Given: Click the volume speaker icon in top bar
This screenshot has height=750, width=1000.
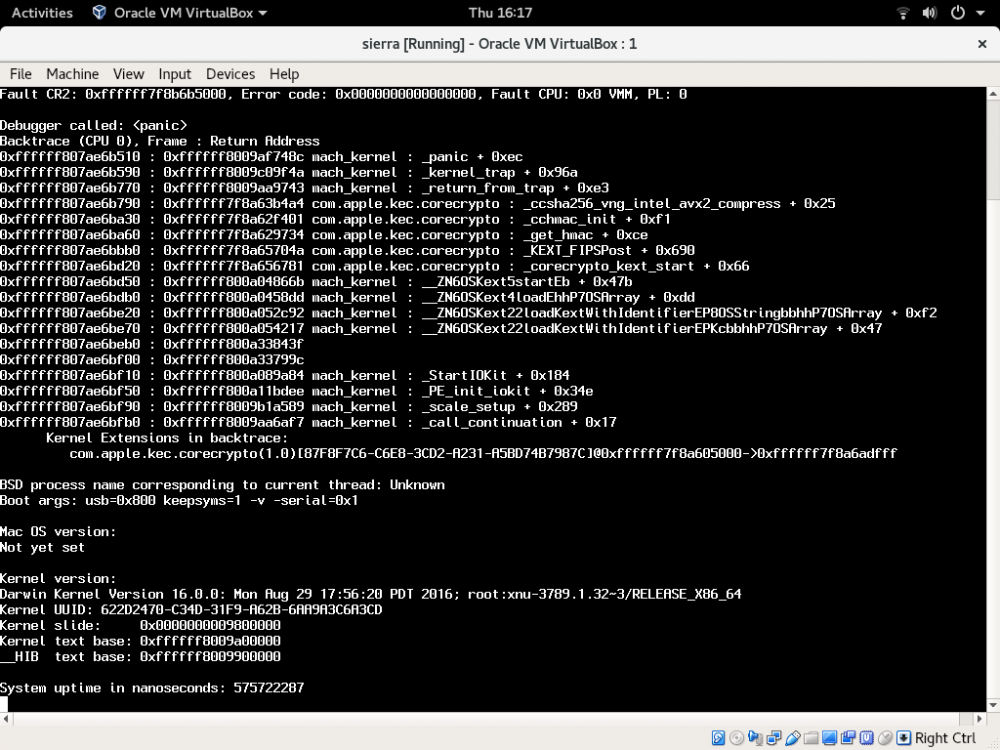Looking at the screenshot, I should (929, 13).
